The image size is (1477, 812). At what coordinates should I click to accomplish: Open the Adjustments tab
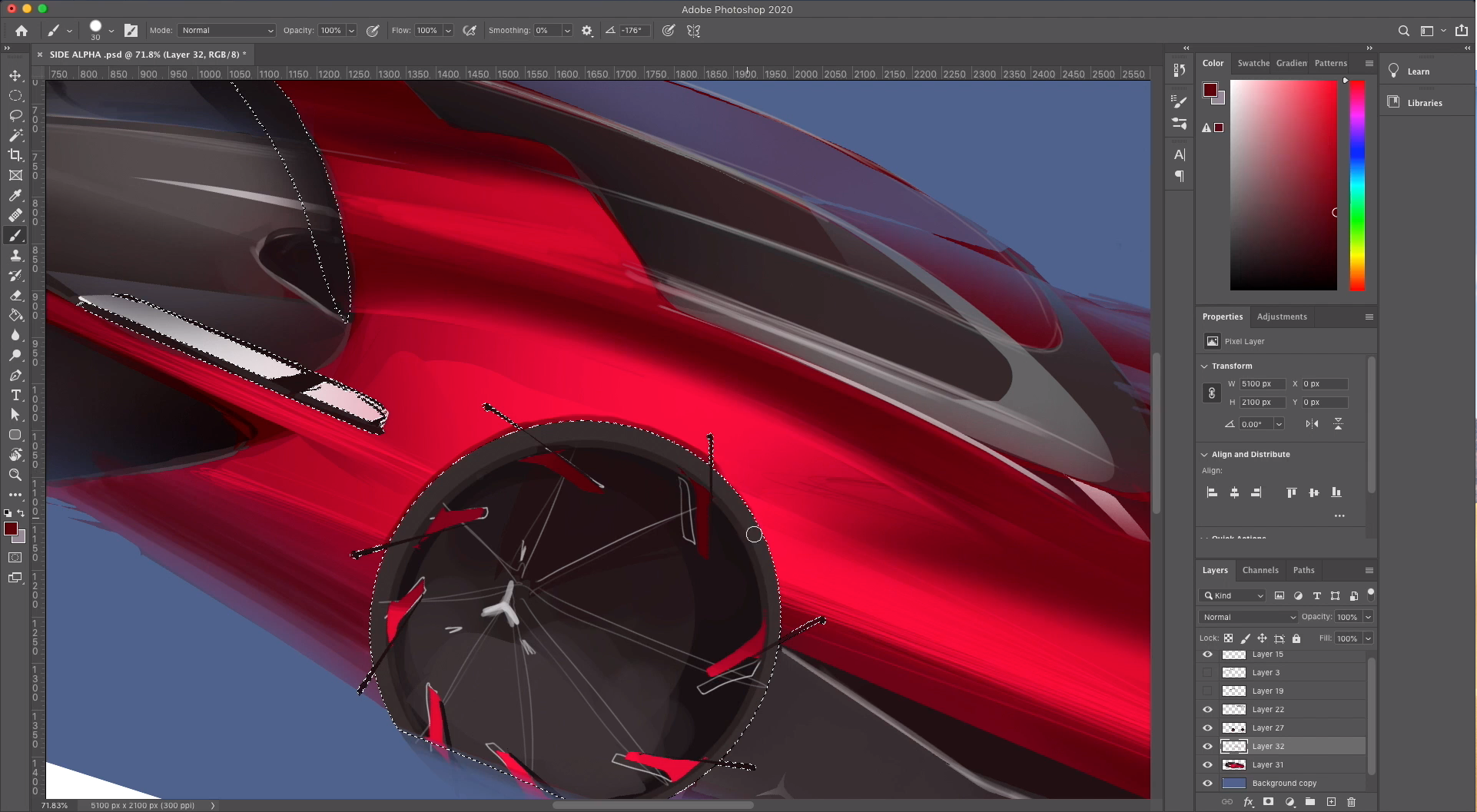click(1281, 317)
